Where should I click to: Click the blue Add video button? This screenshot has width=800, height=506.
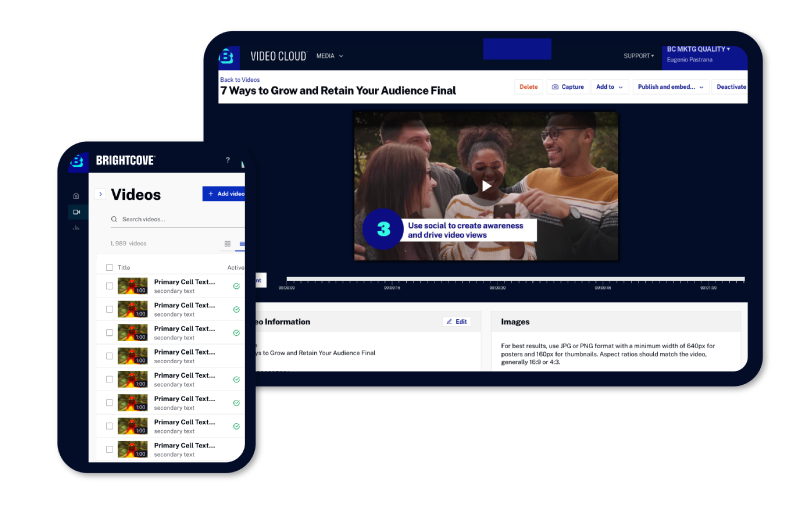224,194
